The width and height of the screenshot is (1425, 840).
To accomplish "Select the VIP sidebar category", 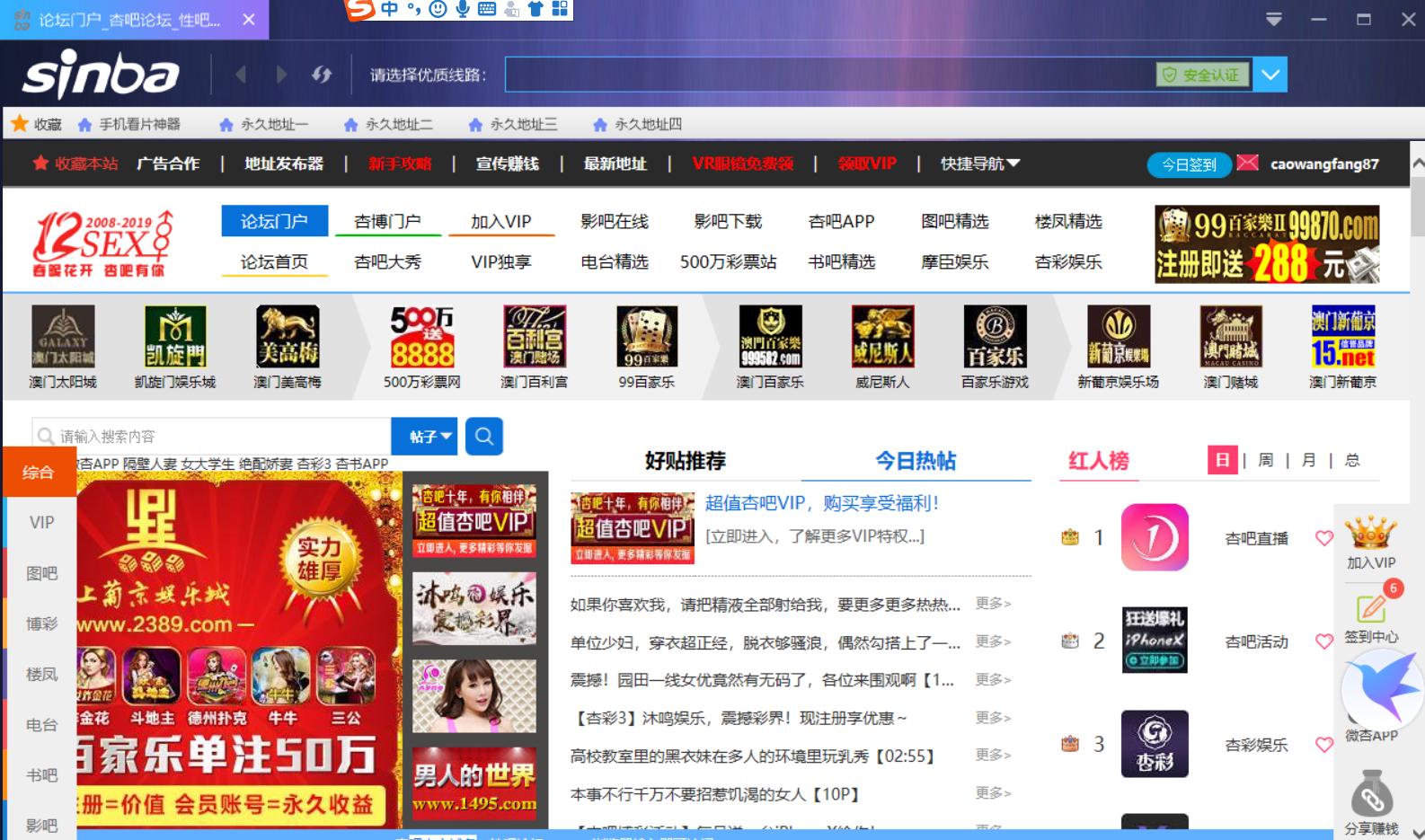I will pyautogui.click(x=41, y=522).
